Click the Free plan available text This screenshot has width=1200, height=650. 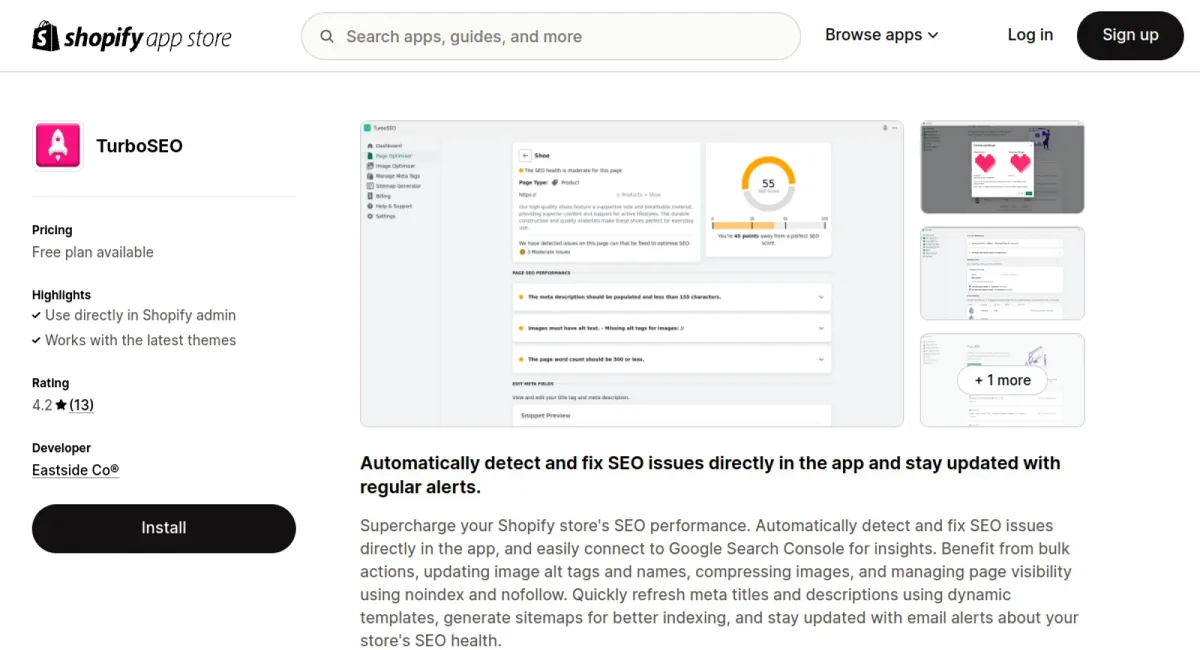tap(93, 252)
